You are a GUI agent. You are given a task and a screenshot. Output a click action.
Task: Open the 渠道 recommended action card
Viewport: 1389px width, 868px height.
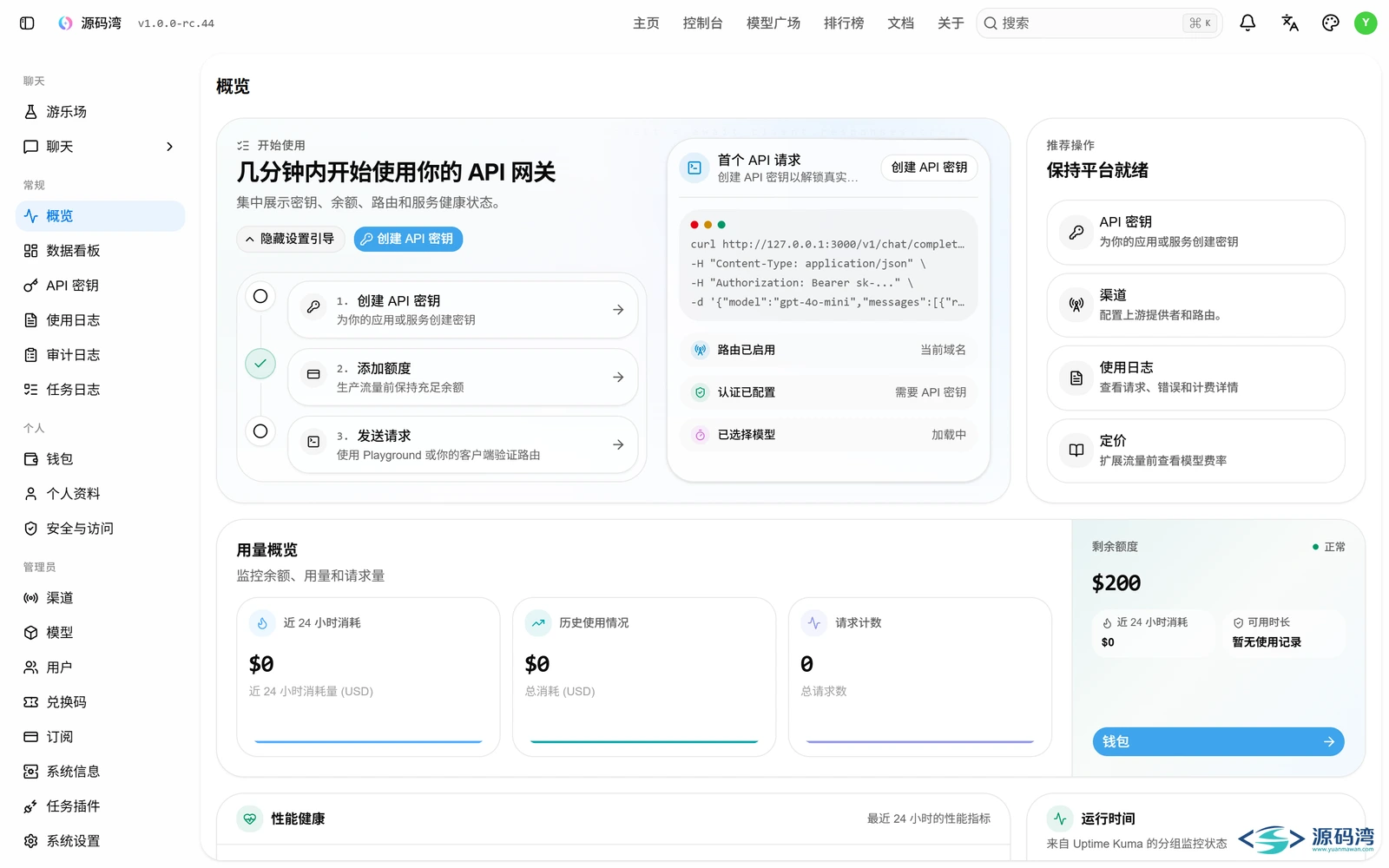(x=1195, y=306)
